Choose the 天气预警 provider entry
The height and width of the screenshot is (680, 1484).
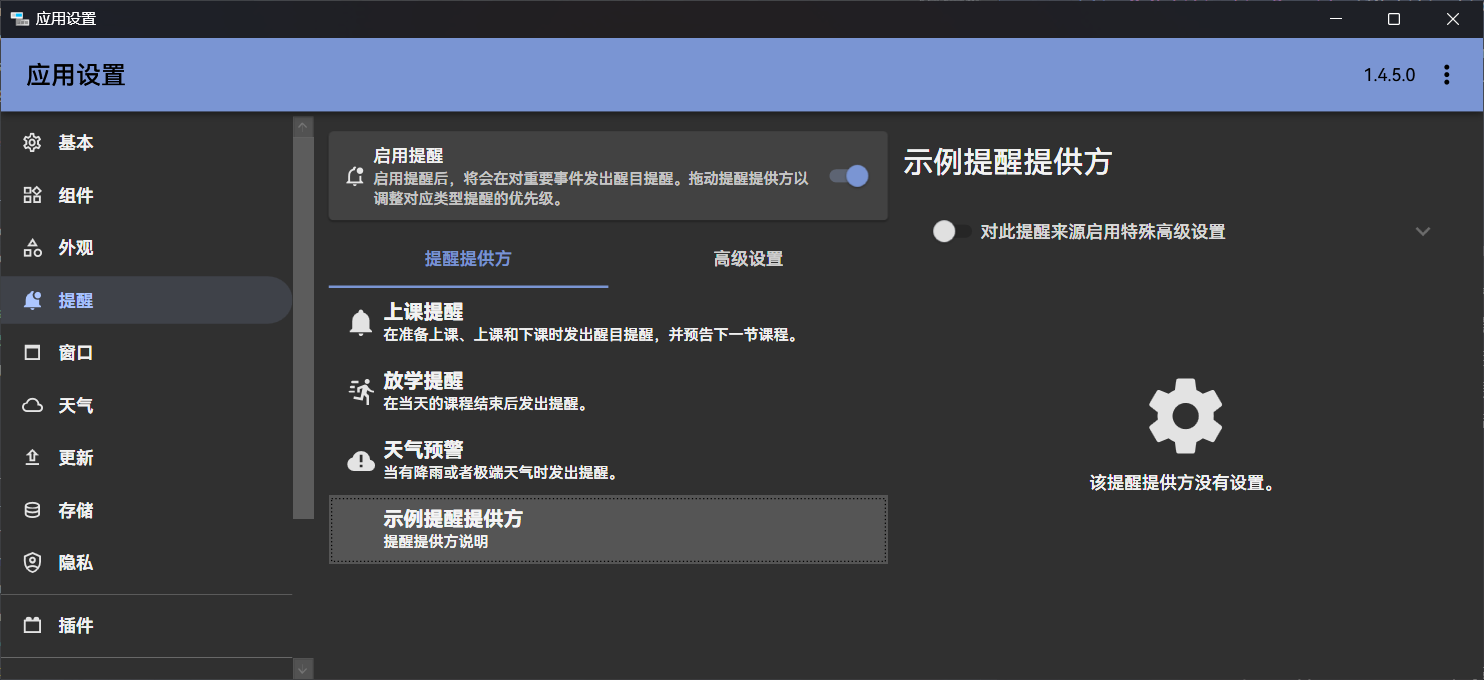(x=607, y=460)
